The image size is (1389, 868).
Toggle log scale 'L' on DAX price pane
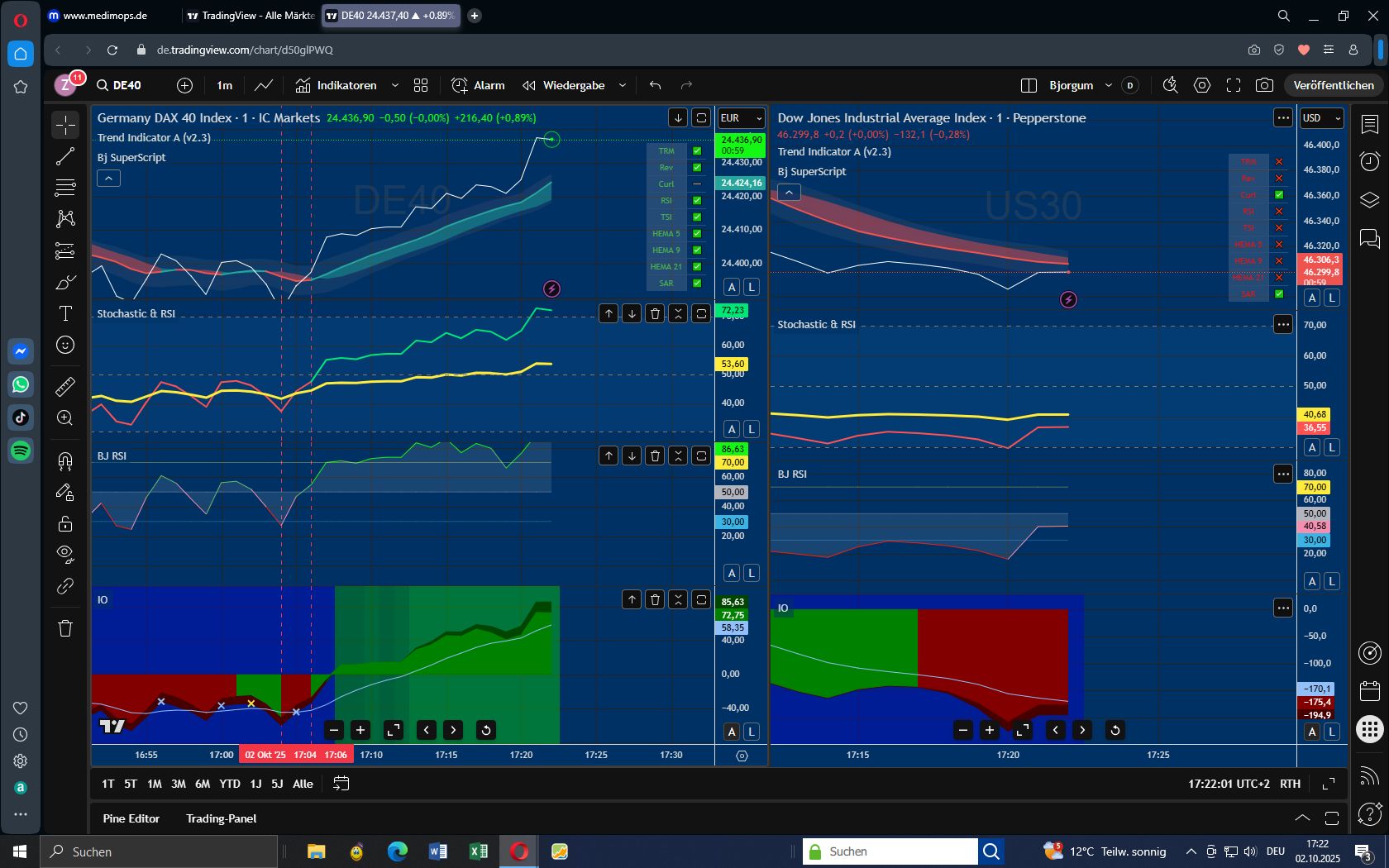pyautogui.click(x=751, y=287)
